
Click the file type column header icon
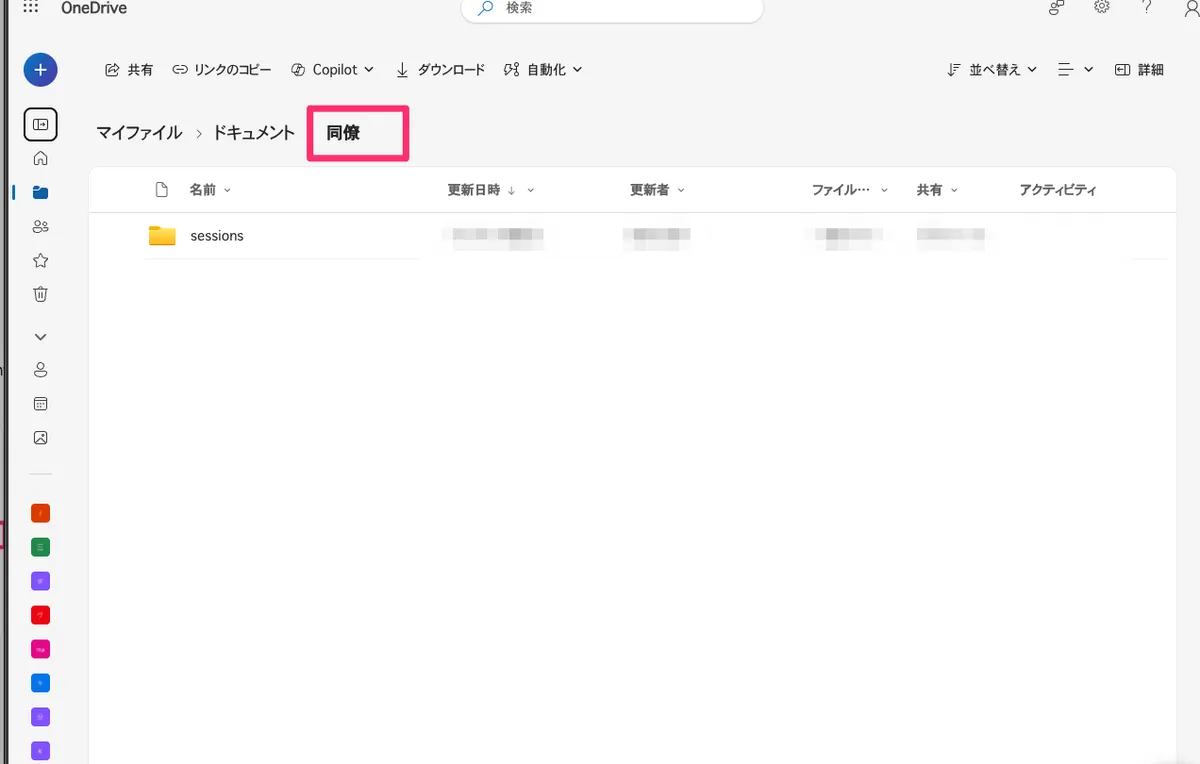[x=162, y=190]
